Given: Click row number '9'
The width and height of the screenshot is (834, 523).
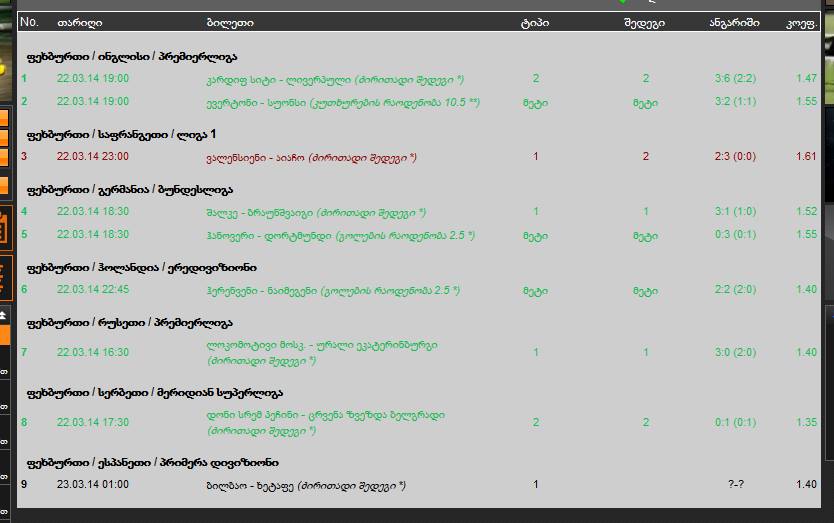Looking at the screenshot, I should (x=24, y=484).
